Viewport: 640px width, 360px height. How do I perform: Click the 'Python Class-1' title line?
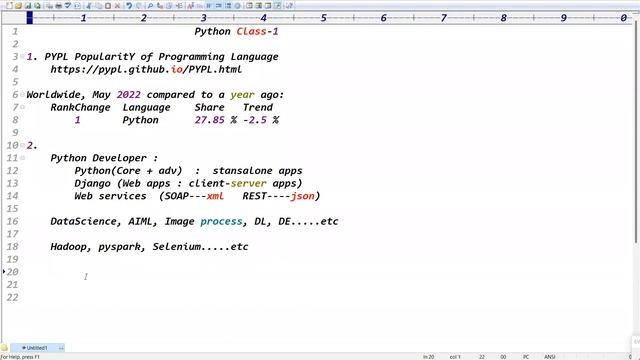[236, 31]
